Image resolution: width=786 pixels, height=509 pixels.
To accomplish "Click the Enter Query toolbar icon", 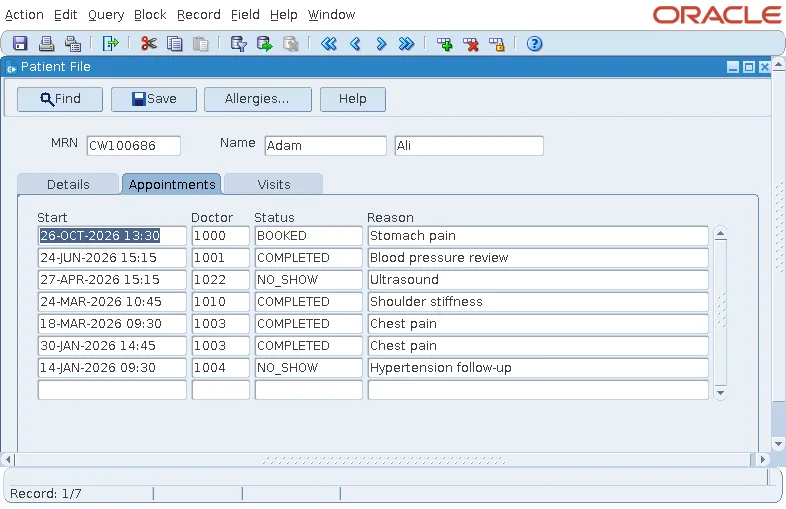I will (239, 44).
